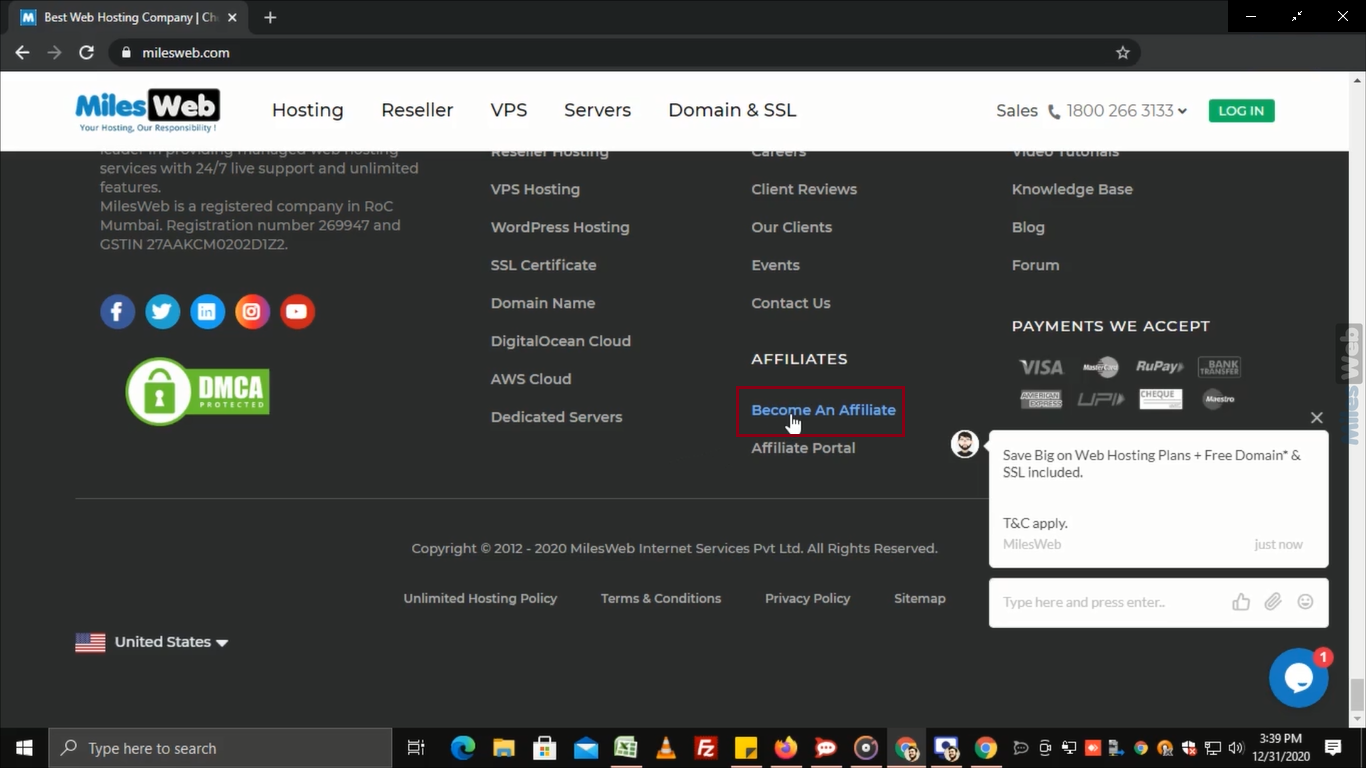Open the SSL Certificate link
The image size is (1366, 768).
pyautogui.click(x=543, y=265)
